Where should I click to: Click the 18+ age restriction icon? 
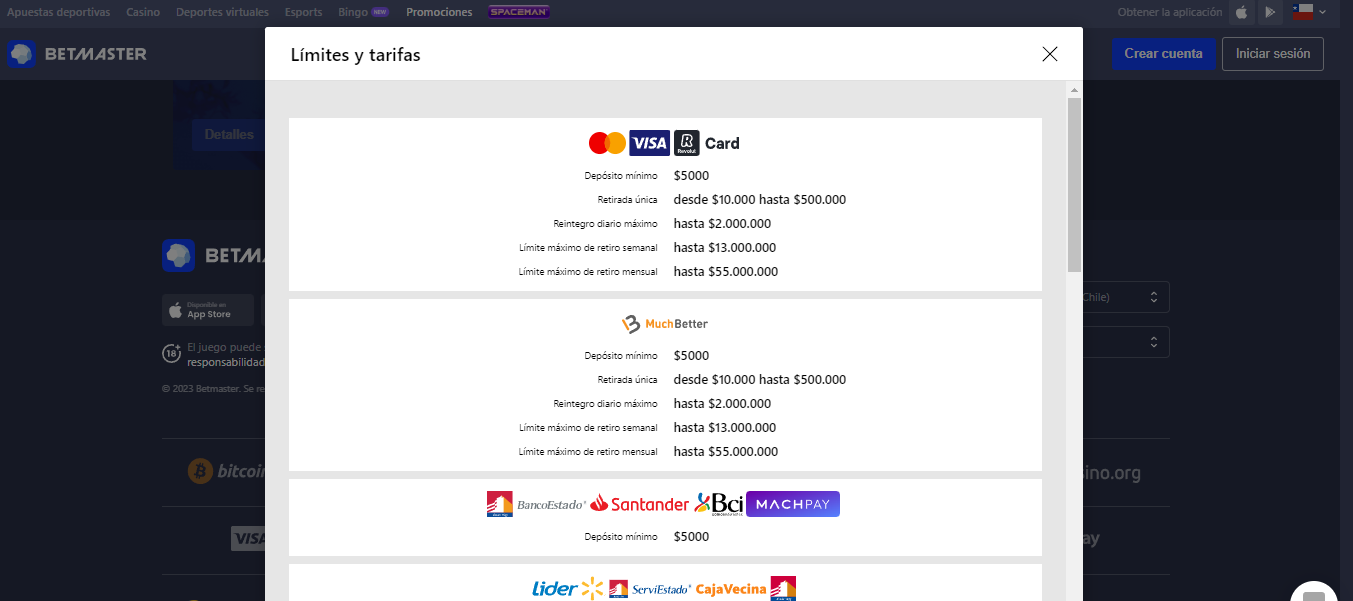(172, 353)
